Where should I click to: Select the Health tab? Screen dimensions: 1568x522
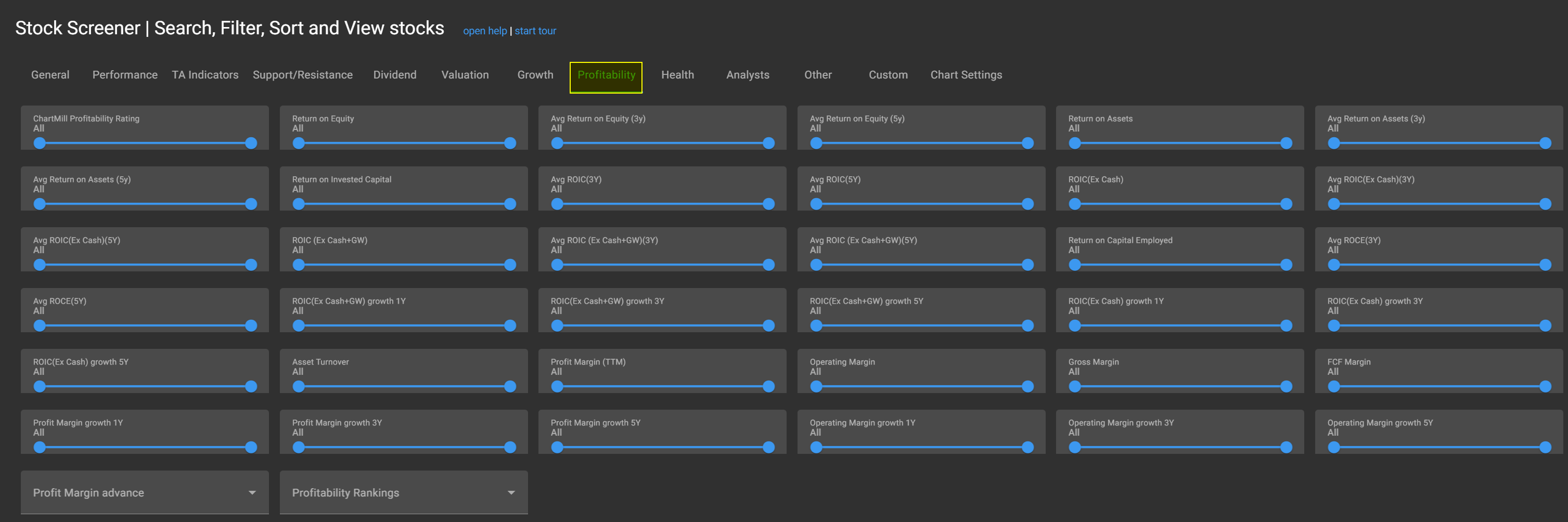(x=677, y=75)
